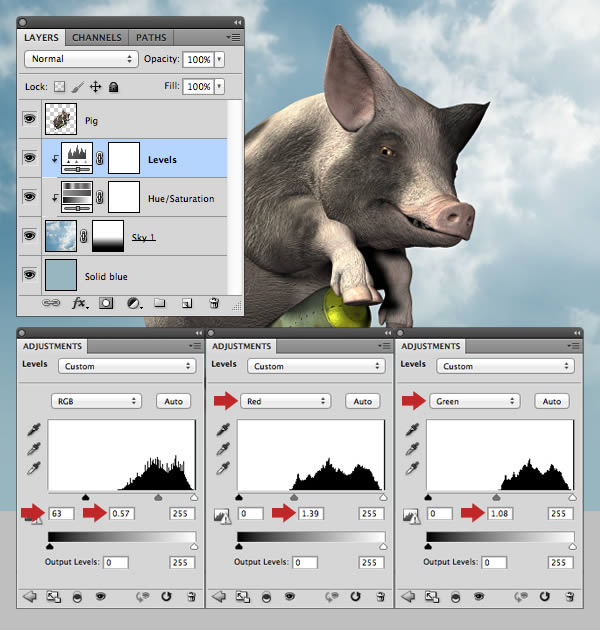This screenshot has width=600, height=630.
Task: Select black point eyedropper in RGB Levels panel
Action: tap(34, 430)
